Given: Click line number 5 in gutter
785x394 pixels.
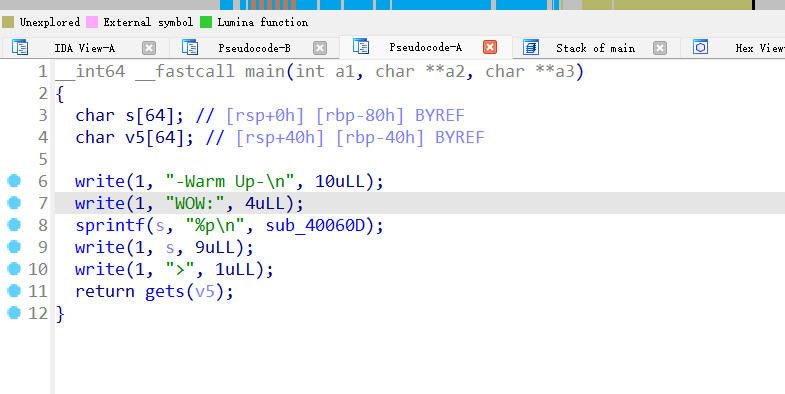Looking at the screenshot, I should coord(43,159).
